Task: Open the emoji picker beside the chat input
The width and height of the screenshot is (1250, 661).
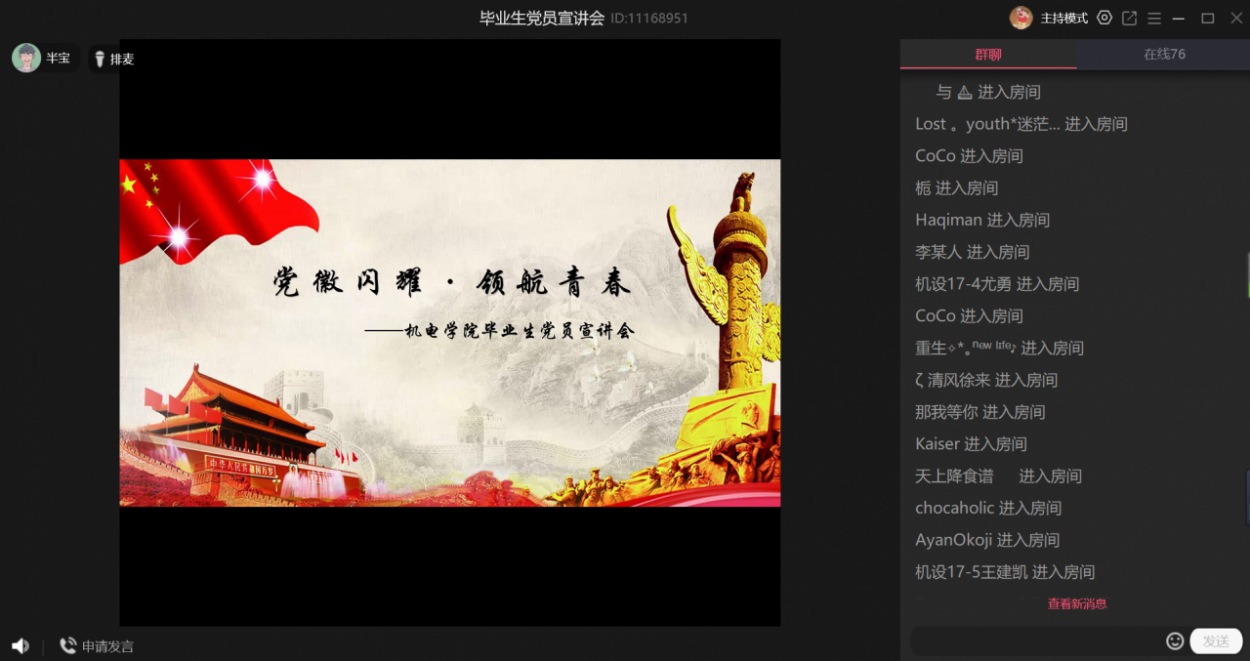Action: tap(1176, 640)
